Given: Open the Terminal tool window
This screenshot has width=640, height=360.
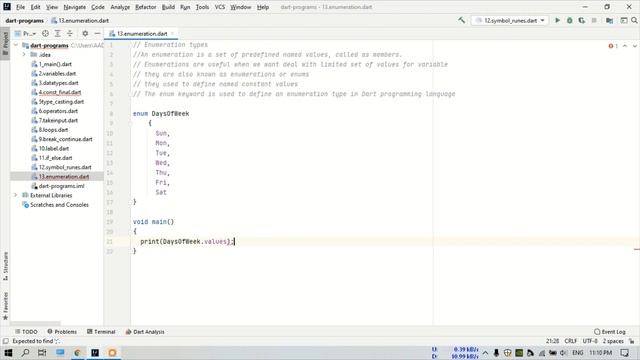Looking at the screenshot, I should coord(101,332).
